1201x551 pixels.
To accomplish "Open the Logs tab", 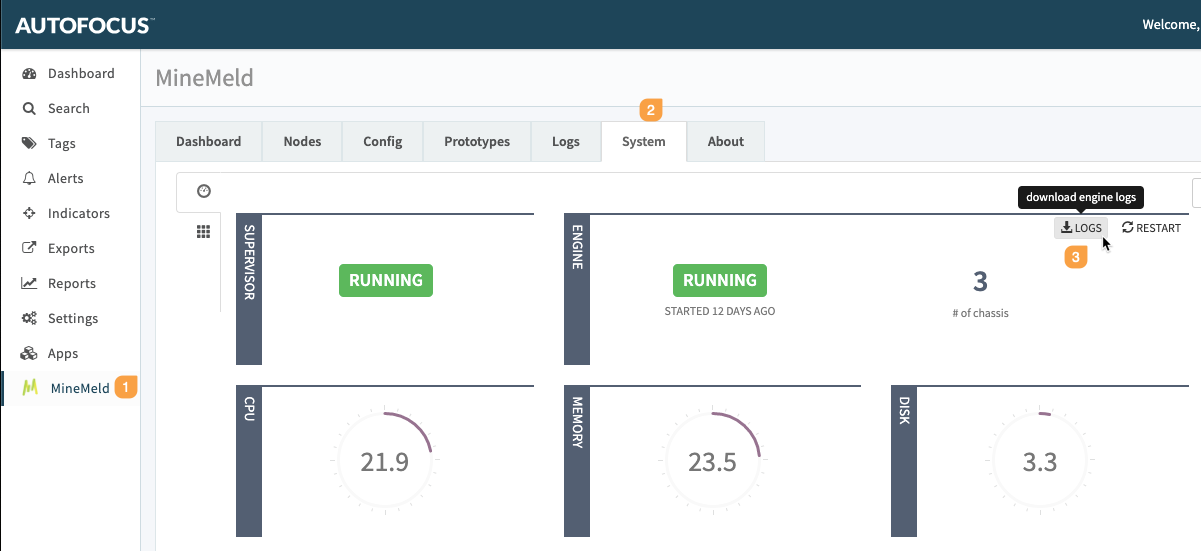I will pyautogui.click(x=565, y=142).
